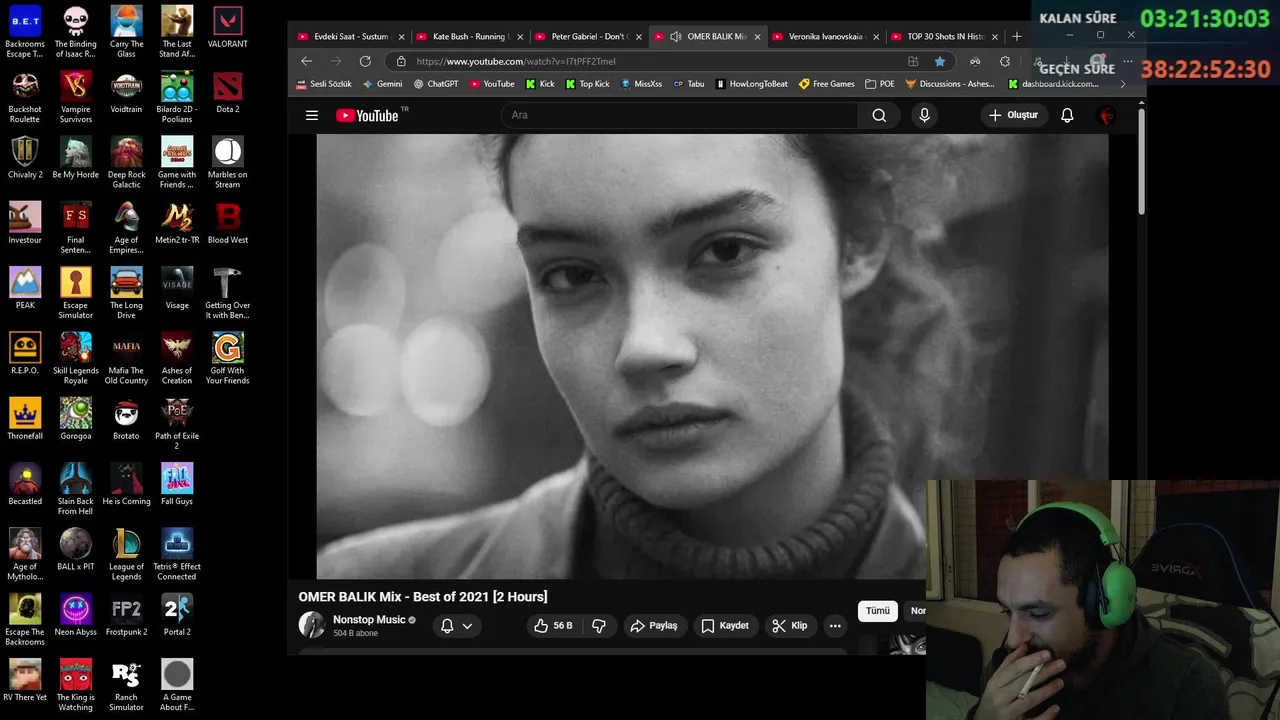Expand subscription notification bell dropdown

click(x=457, y=626)
